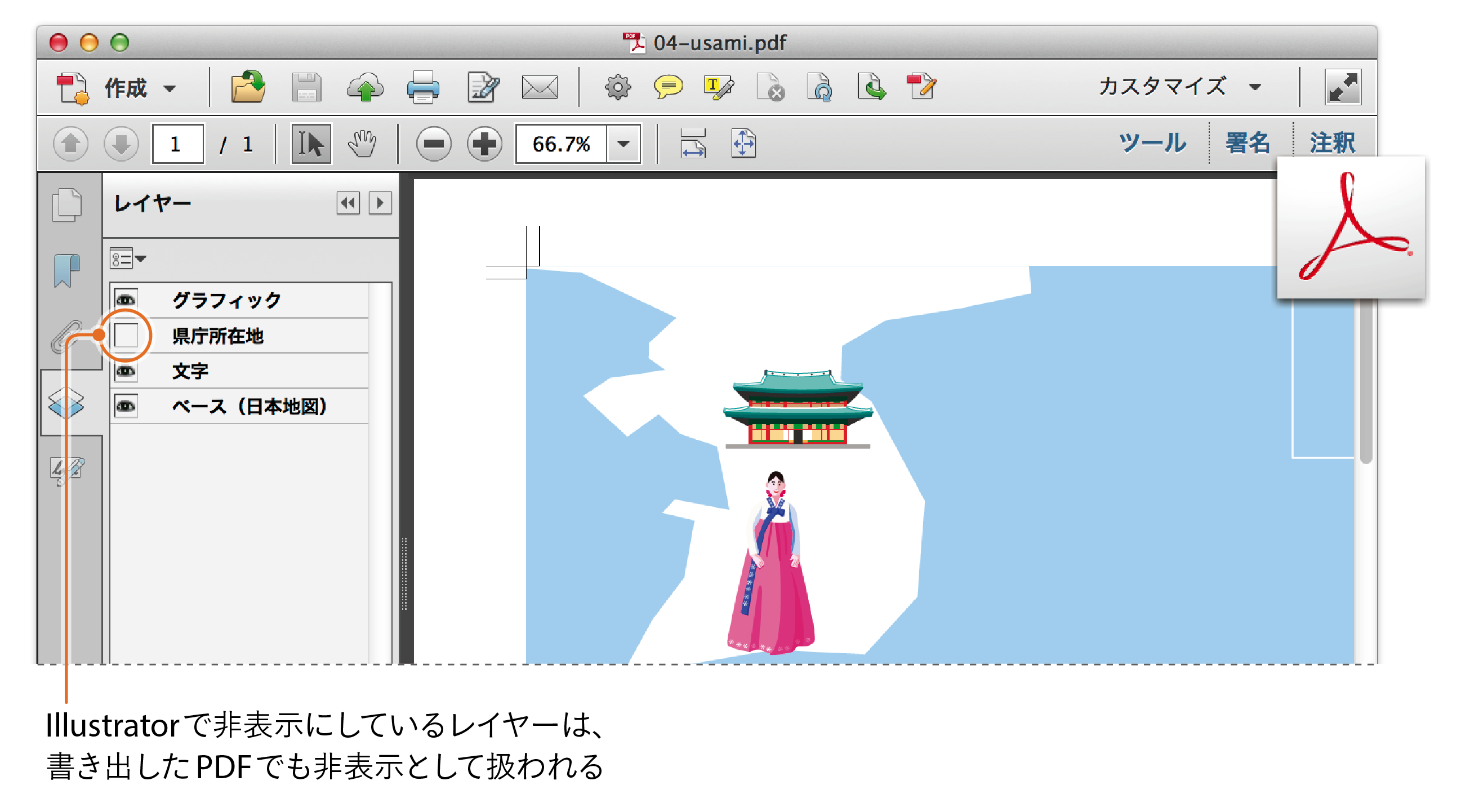This screenshot has height=812, width=1470.
Task: Open the page thumbnails sidebar panel
Action: (x=68, y=204)
